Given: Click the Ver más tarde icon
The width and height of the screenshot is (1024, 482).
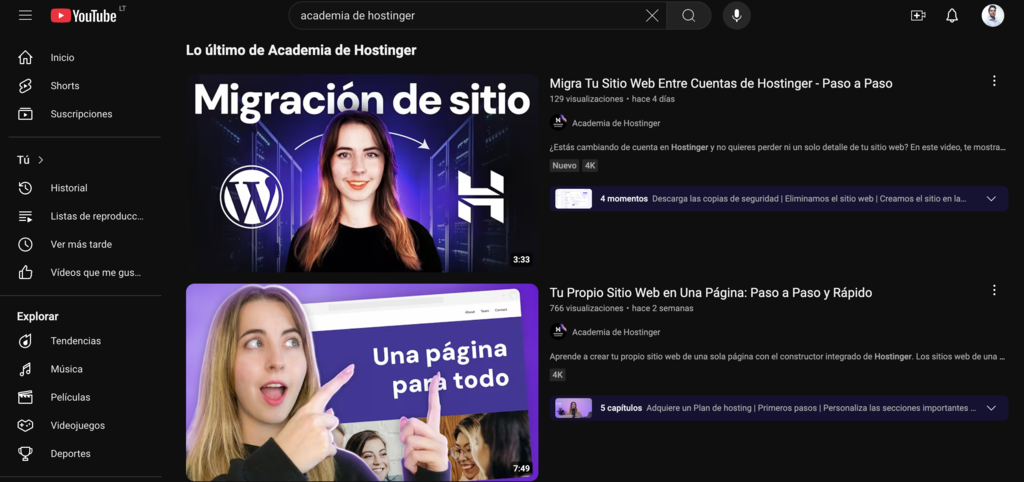Looking at the screenshot, I should coord(25,244).
